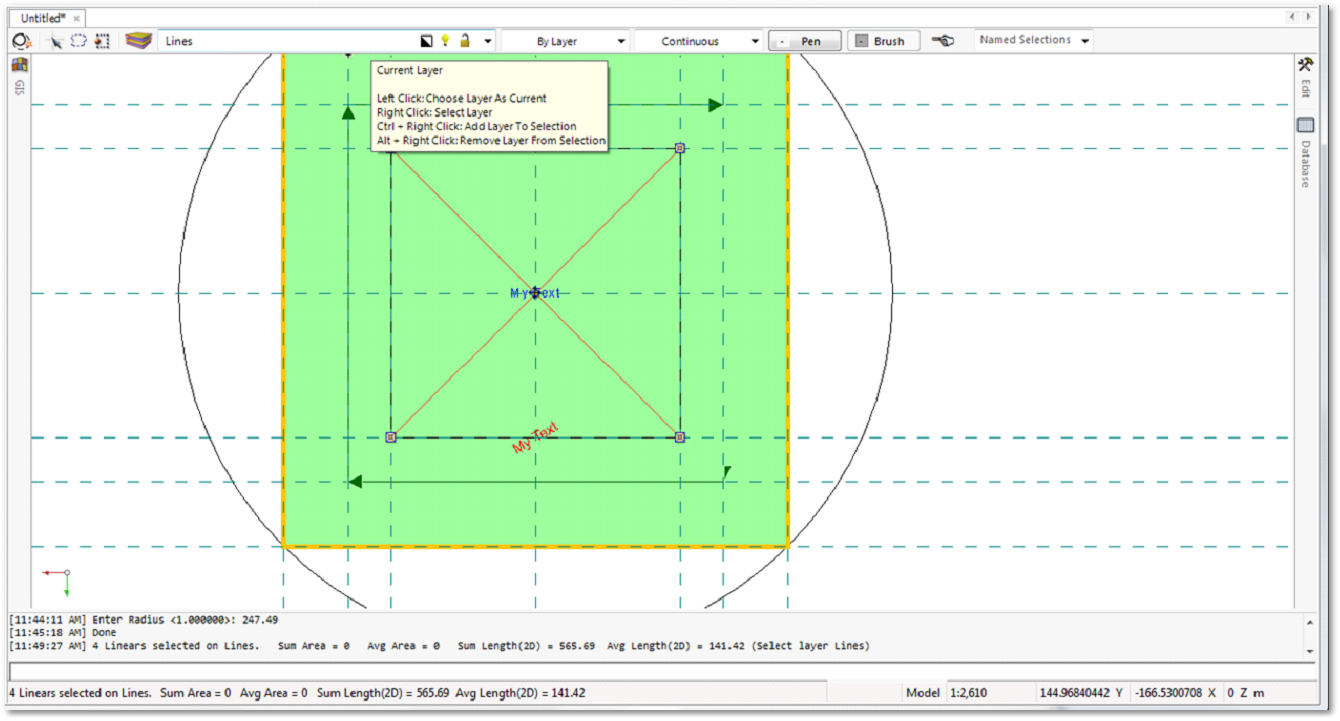Viewport: 1340px width, 721px height.
Task: Click the blue My Text label at center
Action: coord(535,293)
